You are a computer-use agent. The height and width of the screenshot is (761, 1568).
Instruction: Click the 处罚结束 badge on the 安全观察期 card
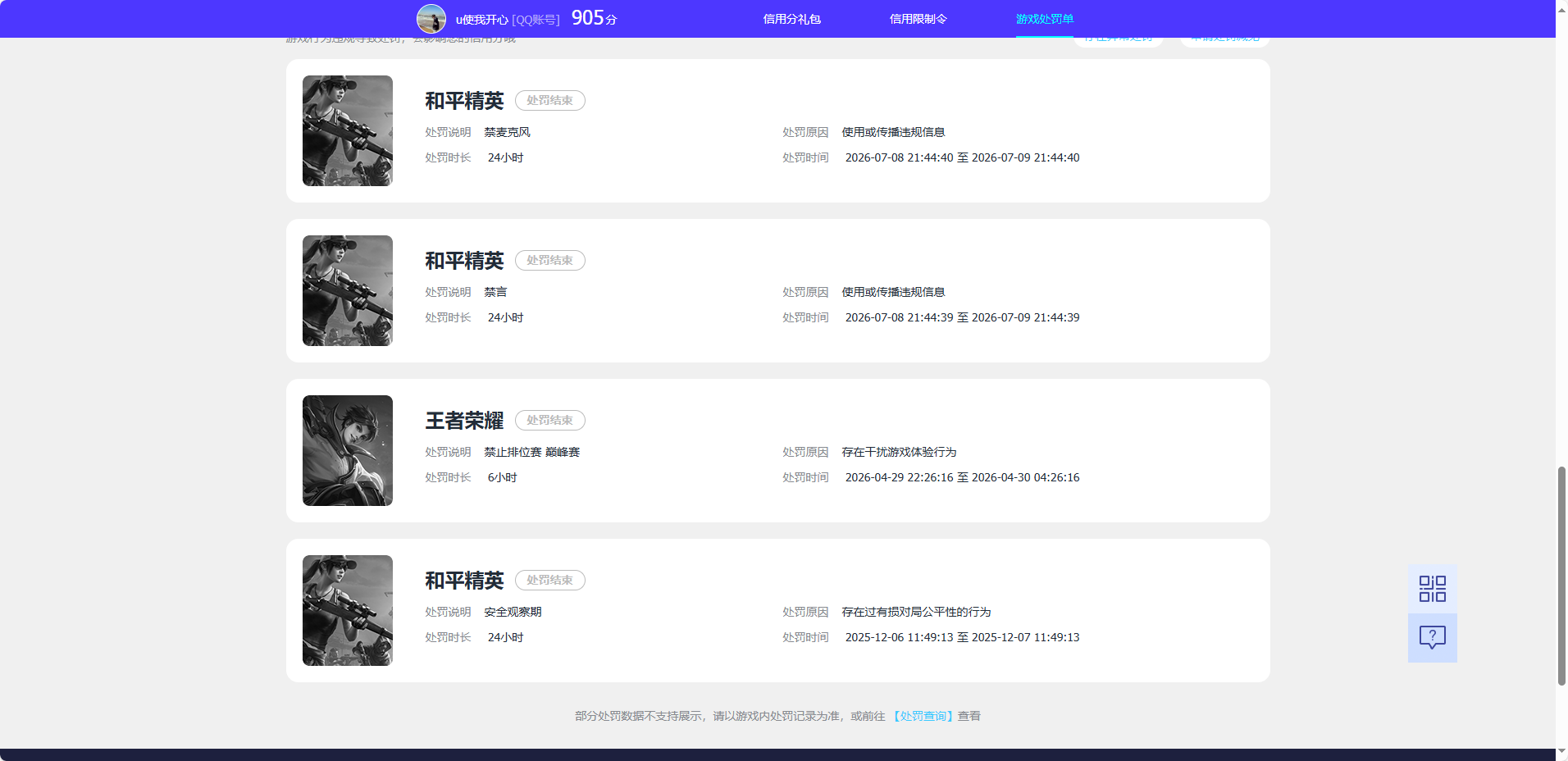tap(549, 580)
